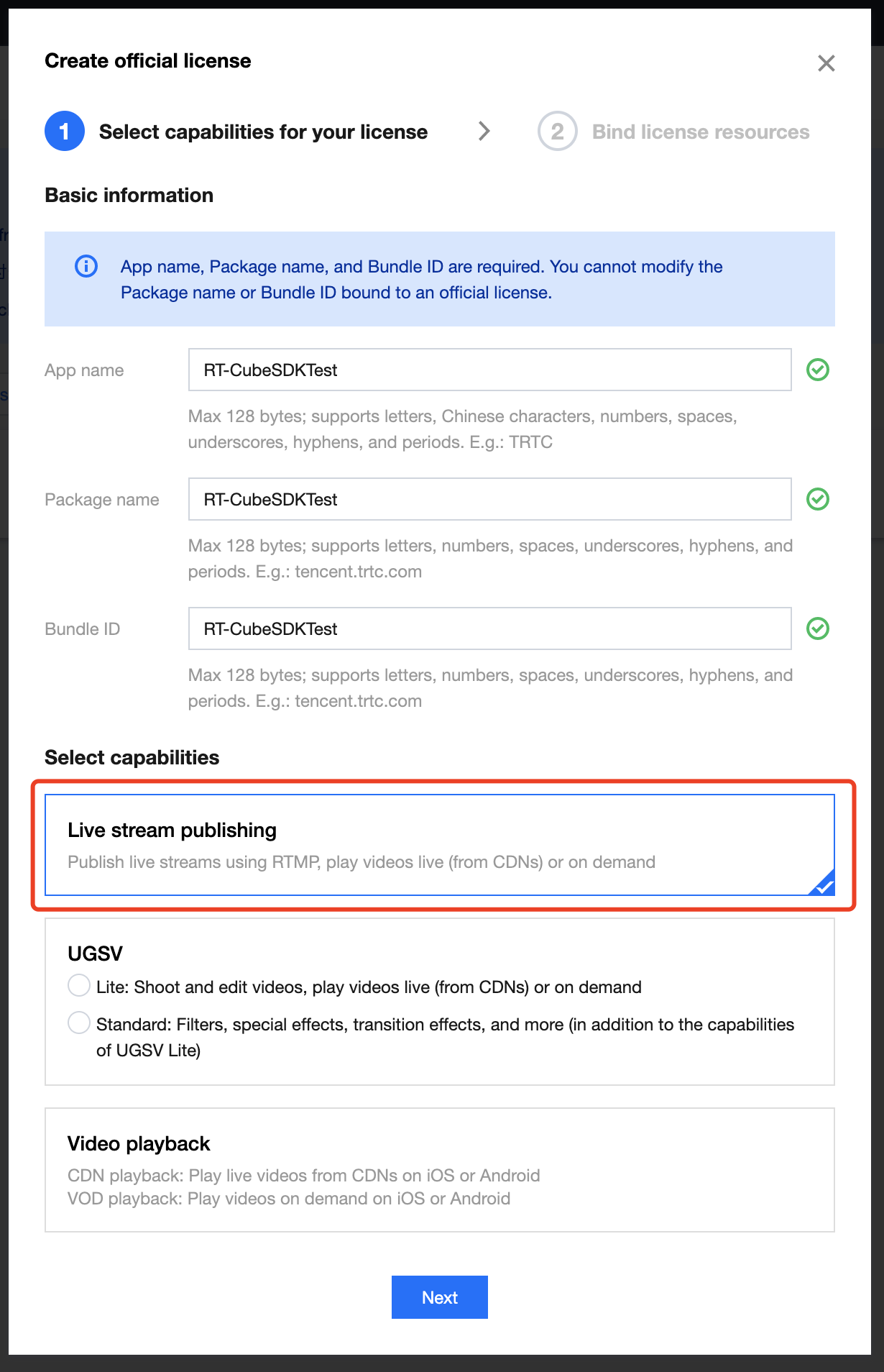
Task: Click the step 2 circle icon
Action: click(558, 131)
